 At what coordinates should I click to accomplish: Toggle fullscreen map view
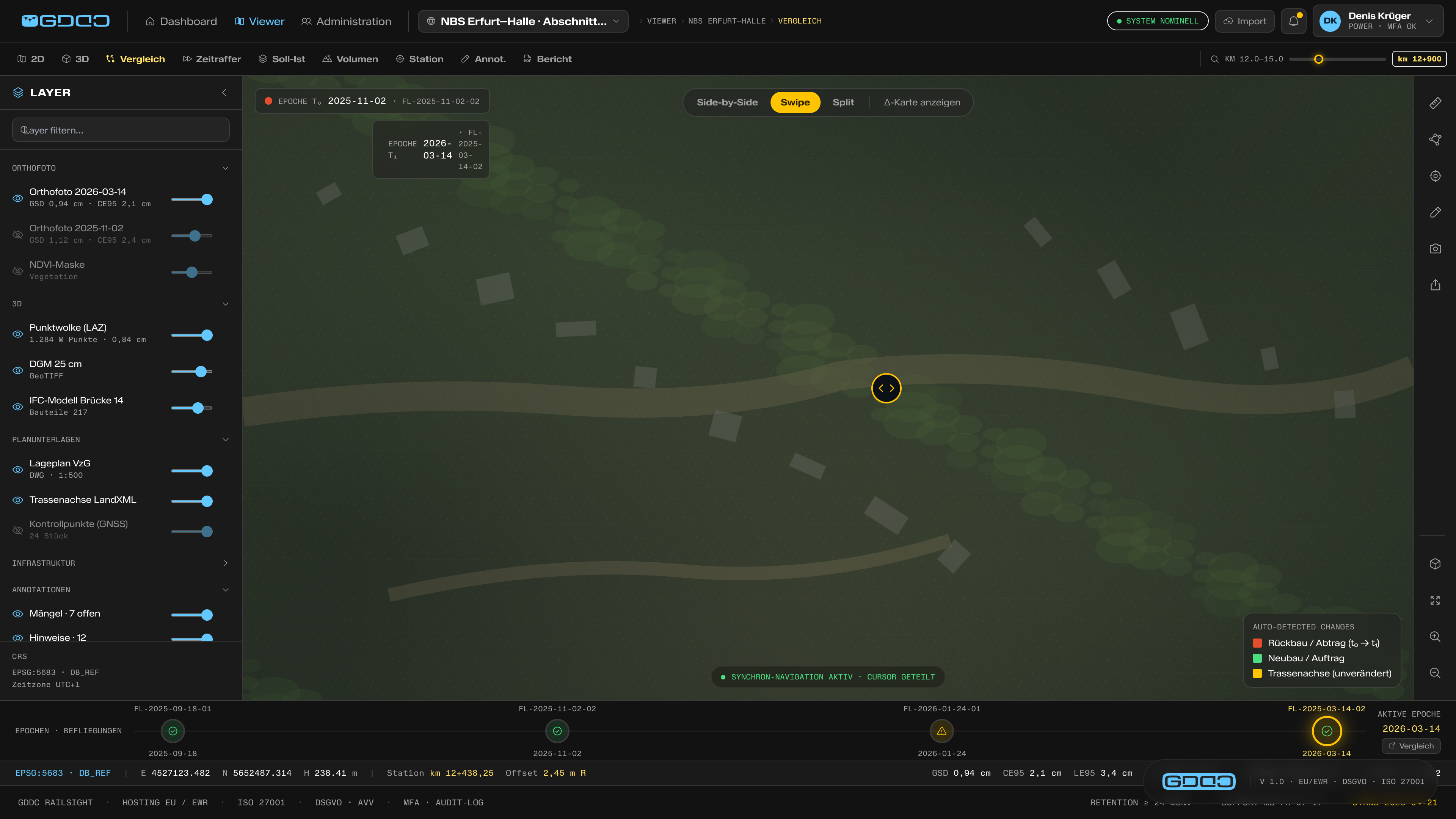[1435, 600]
